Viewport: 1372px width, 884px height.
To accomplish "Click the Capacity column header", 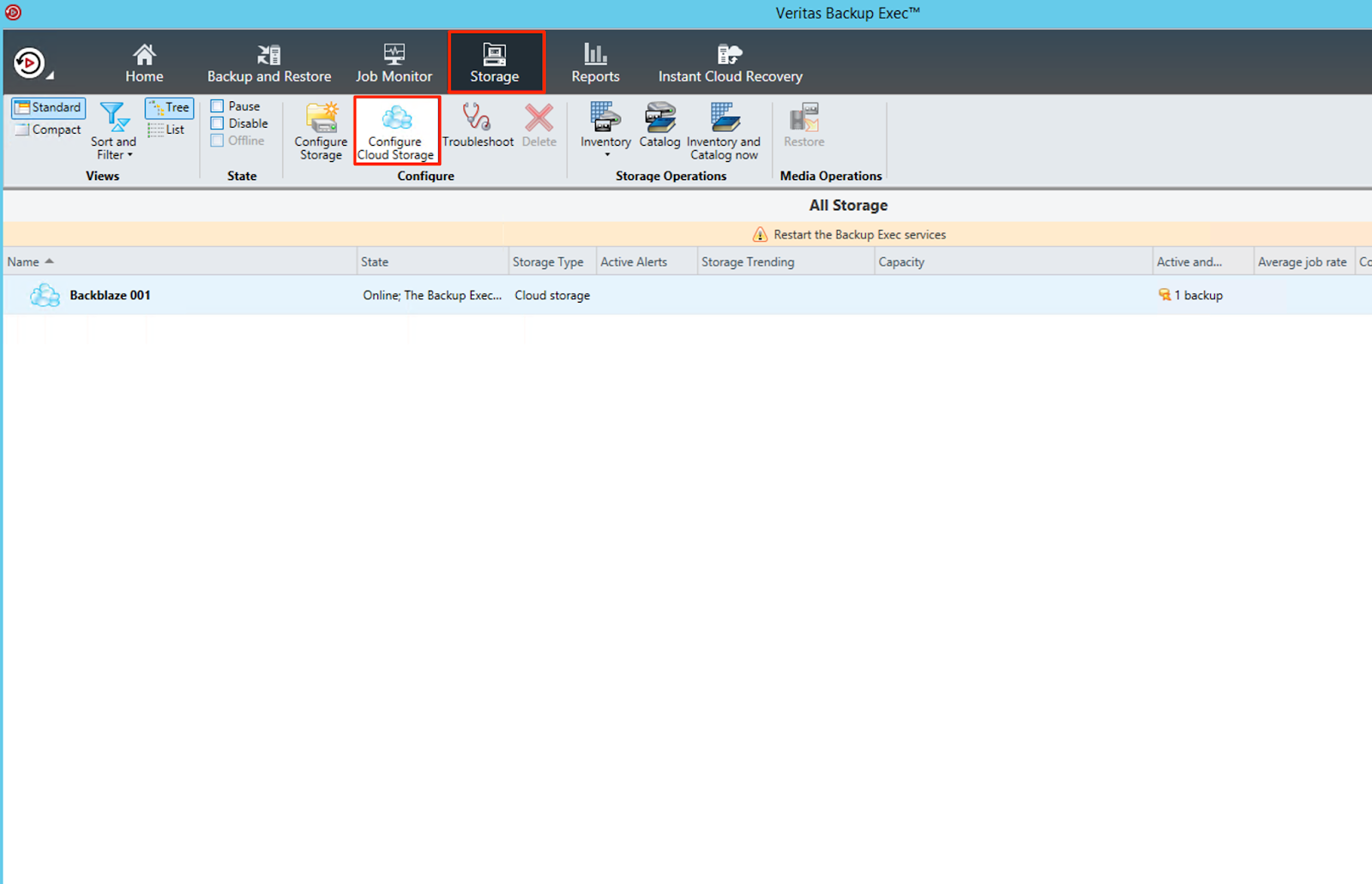I will 1013,262.
